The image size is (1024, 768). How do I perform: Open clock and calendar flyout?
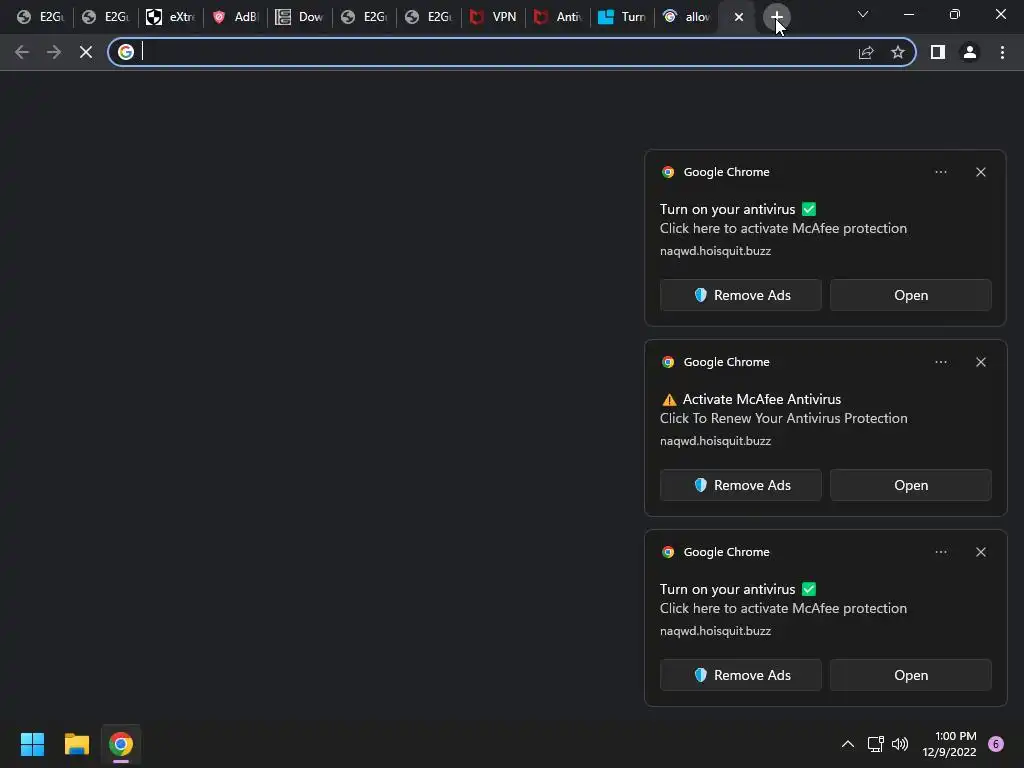click(x=950, y=744)
